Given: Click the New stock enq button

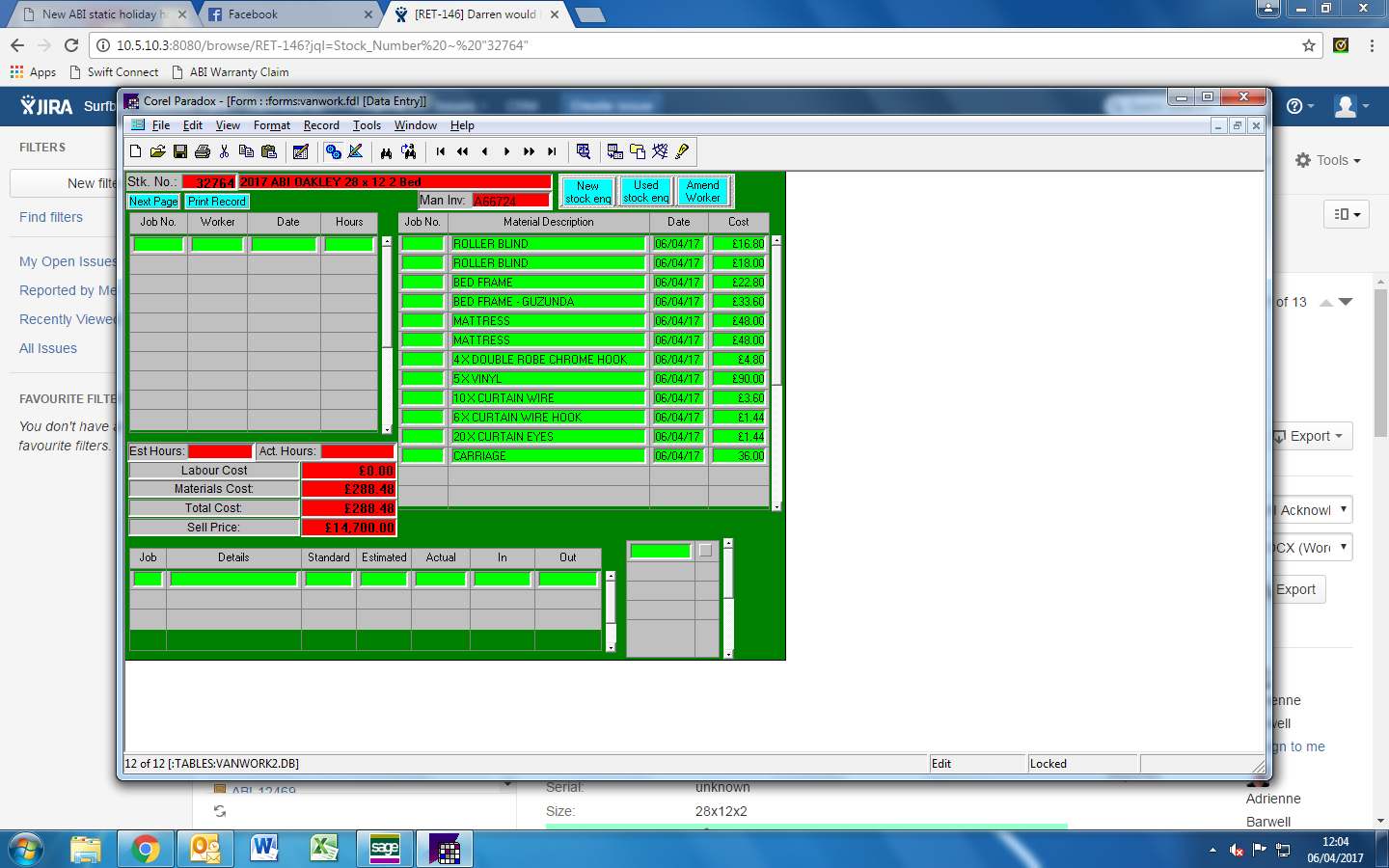Looking at the screenshot, I should tap(587, 192).
